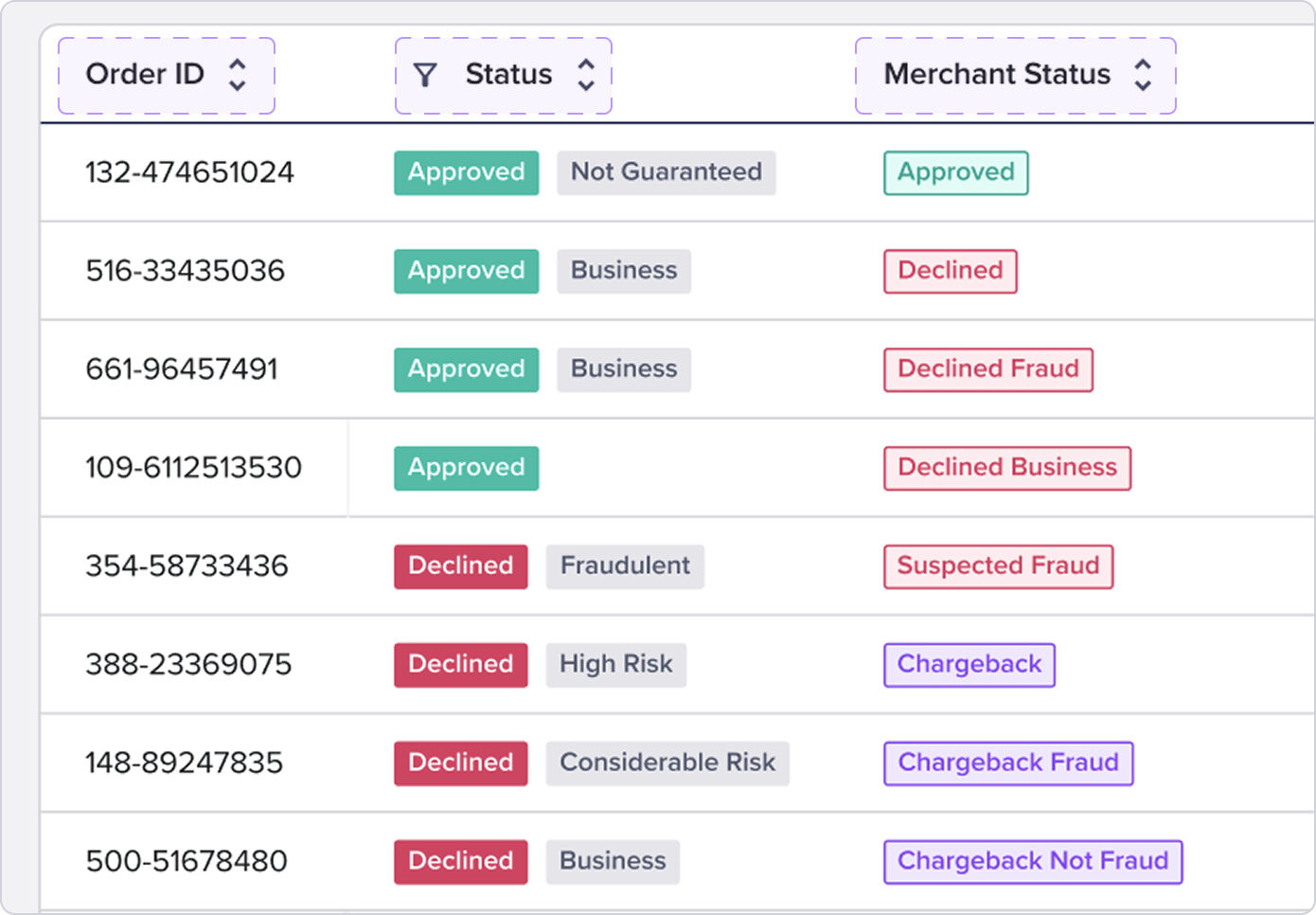Click the Declined Fraud merchant status badge
The height and width of the screenshot is (915, 1316).
pos(988,369)
